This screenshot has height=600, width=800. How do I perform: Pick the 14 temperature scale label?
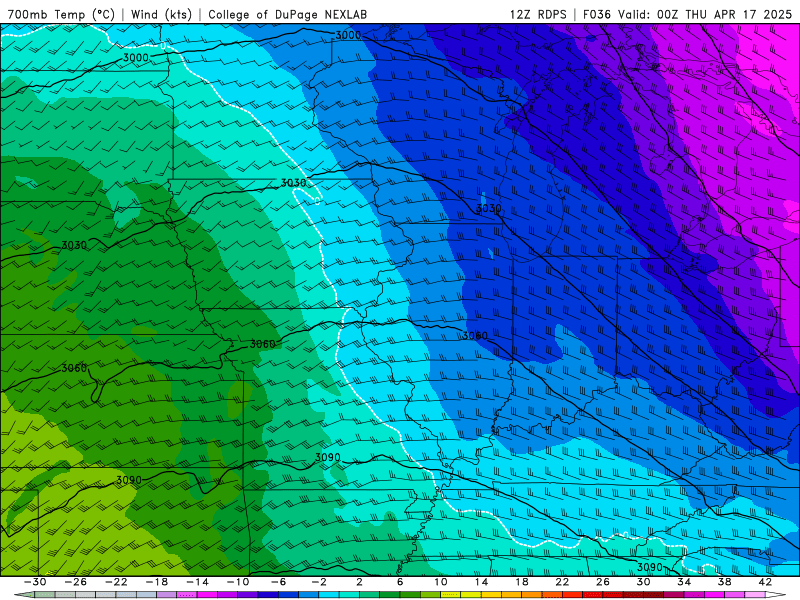(481, 582)
